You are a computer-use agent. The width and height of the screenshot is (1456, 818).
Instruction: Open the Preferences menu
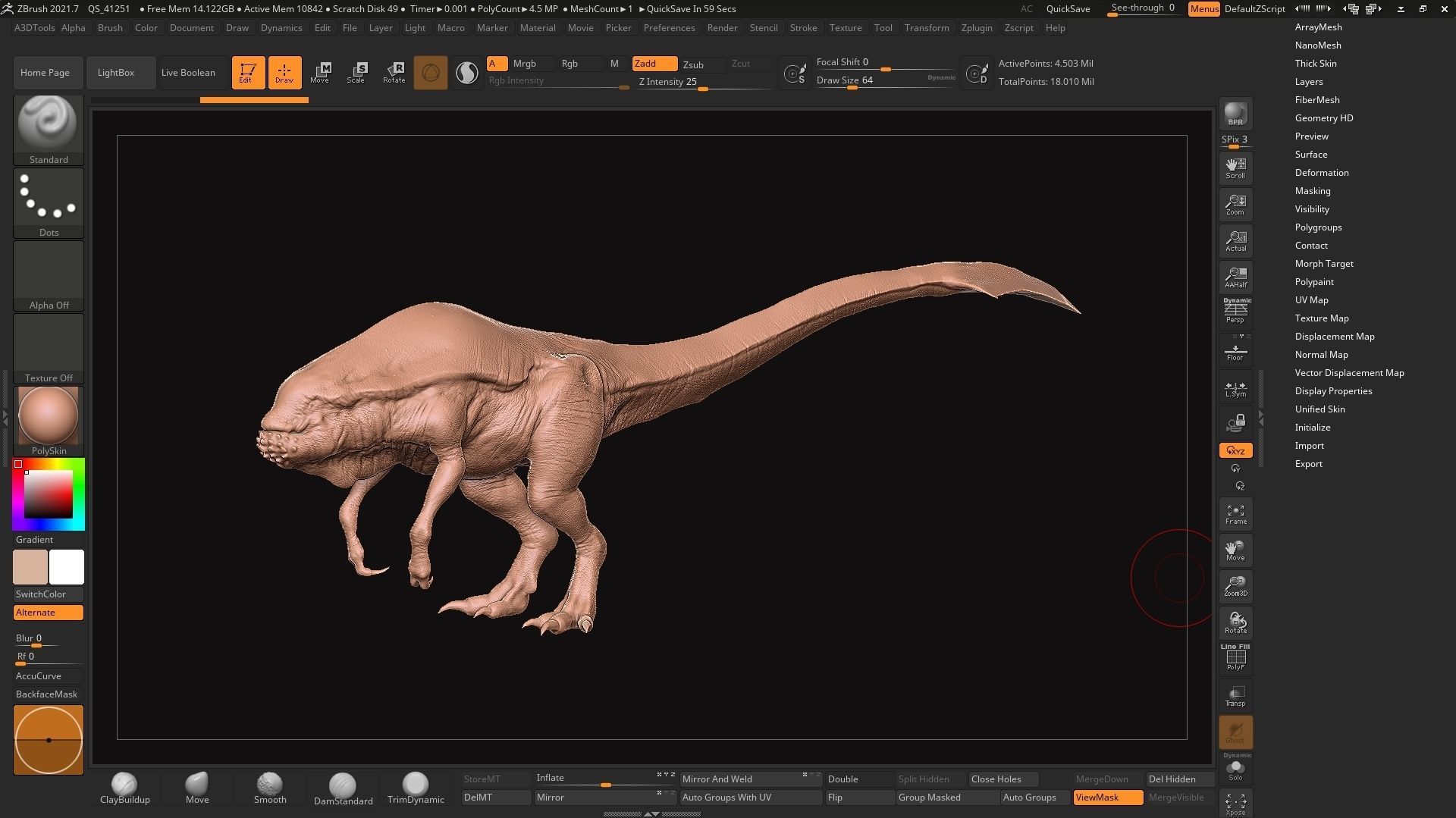669,28
